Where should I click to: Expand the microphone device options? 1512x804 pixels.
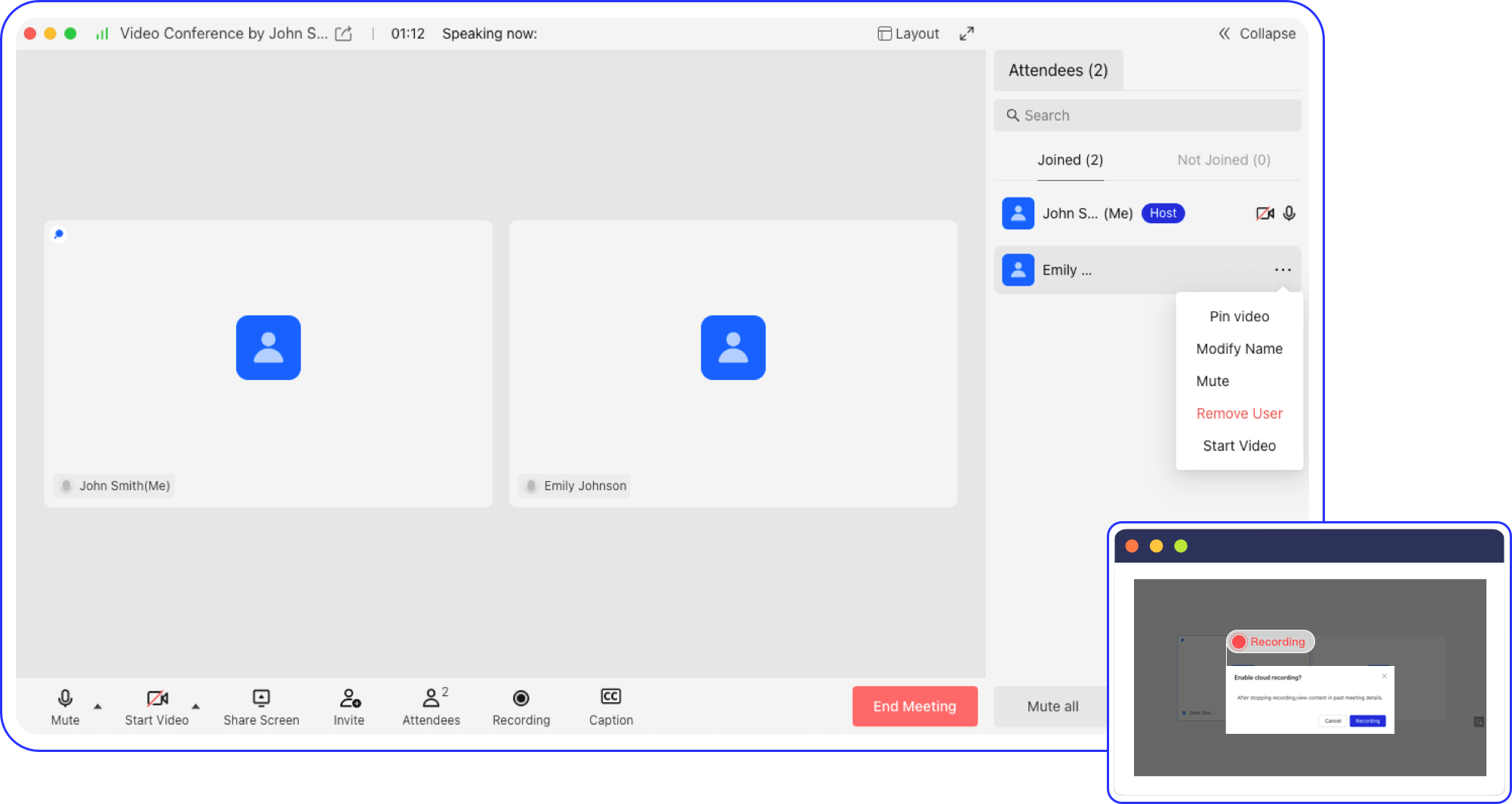(97, 707)
